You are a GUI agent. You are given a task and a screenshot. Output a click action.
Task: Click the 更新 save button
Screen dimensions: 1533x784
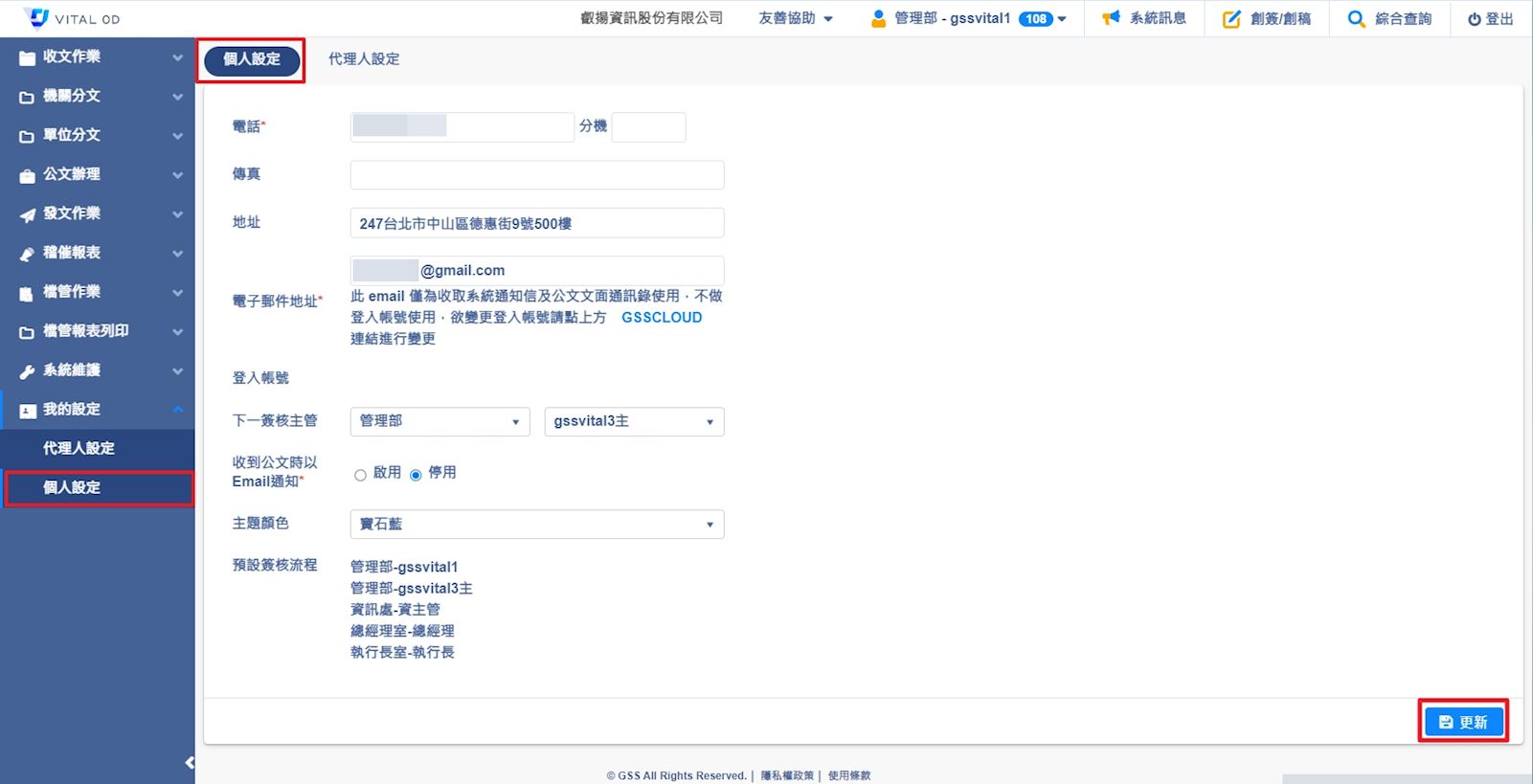[x=1462, y=722]
